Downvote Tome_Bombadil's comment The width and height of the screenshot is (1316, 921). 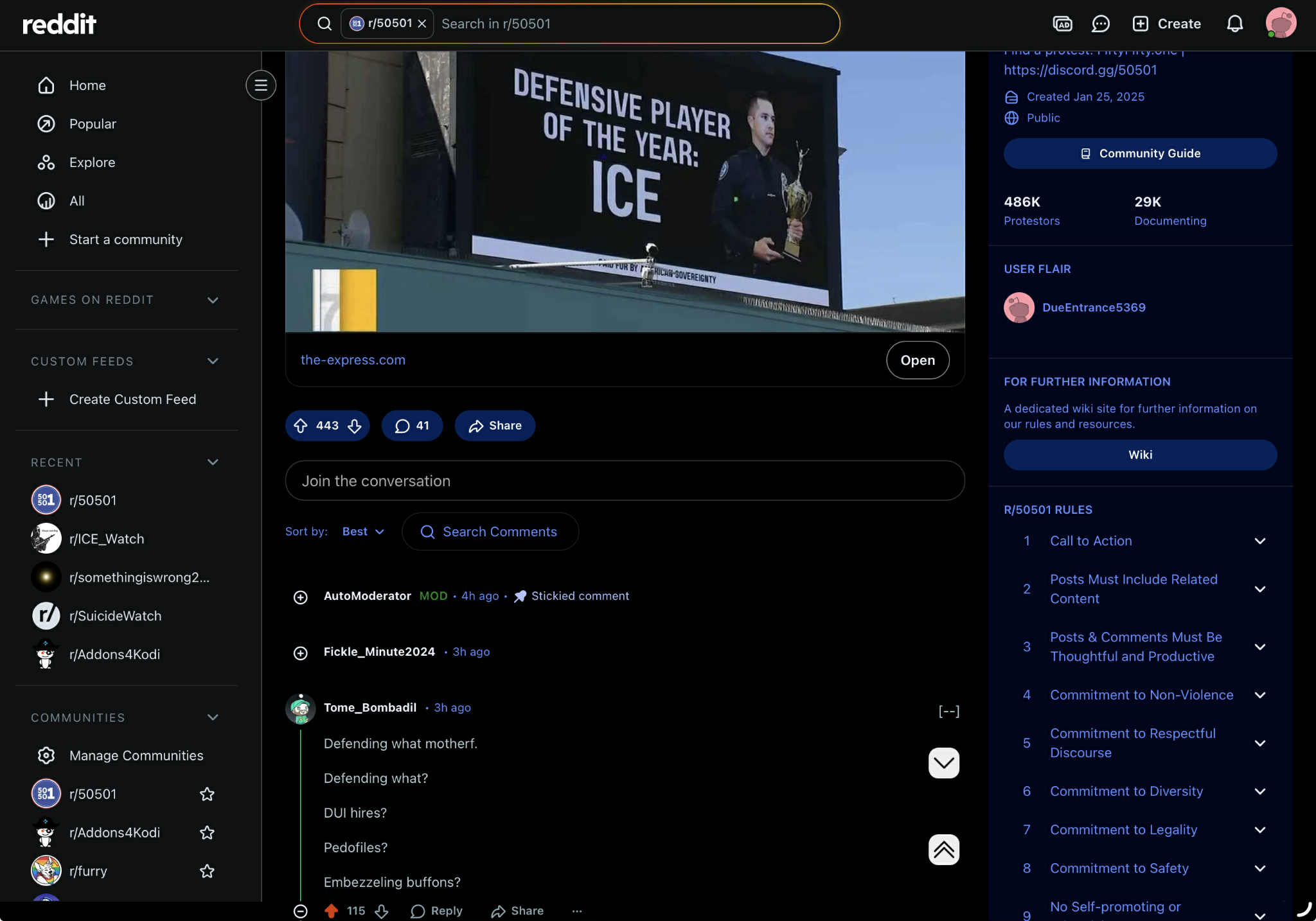382,911
